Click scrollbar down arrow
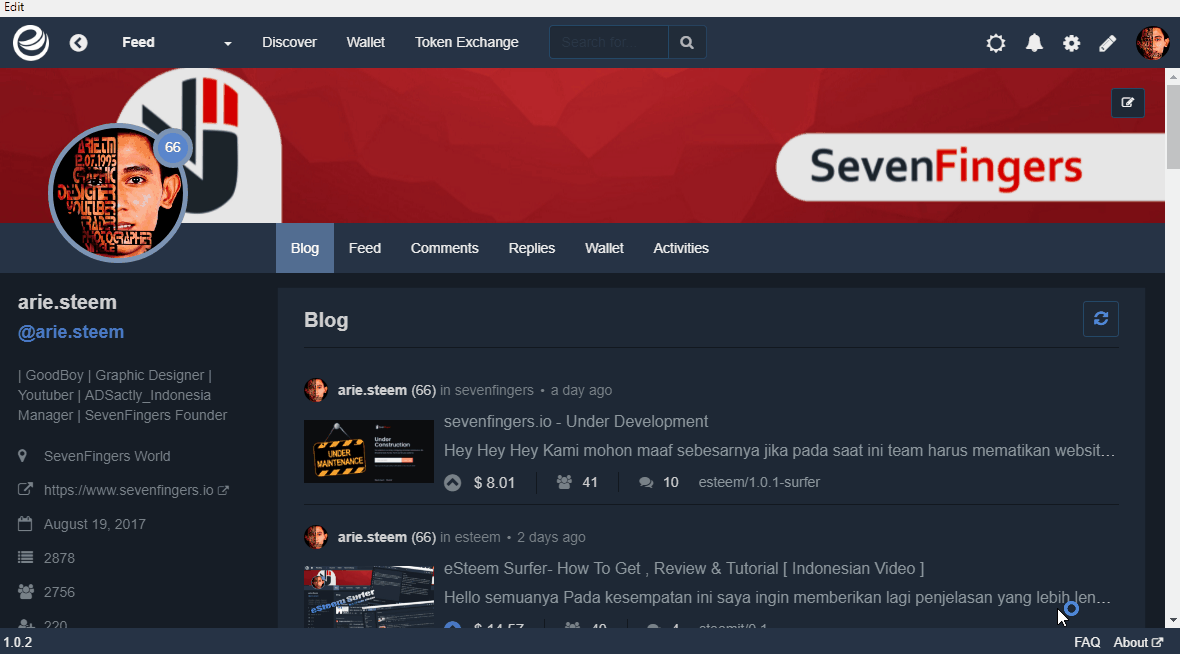Viewport: 1180px width, 654px height. pyautogui.click(x=1172, y=621)
